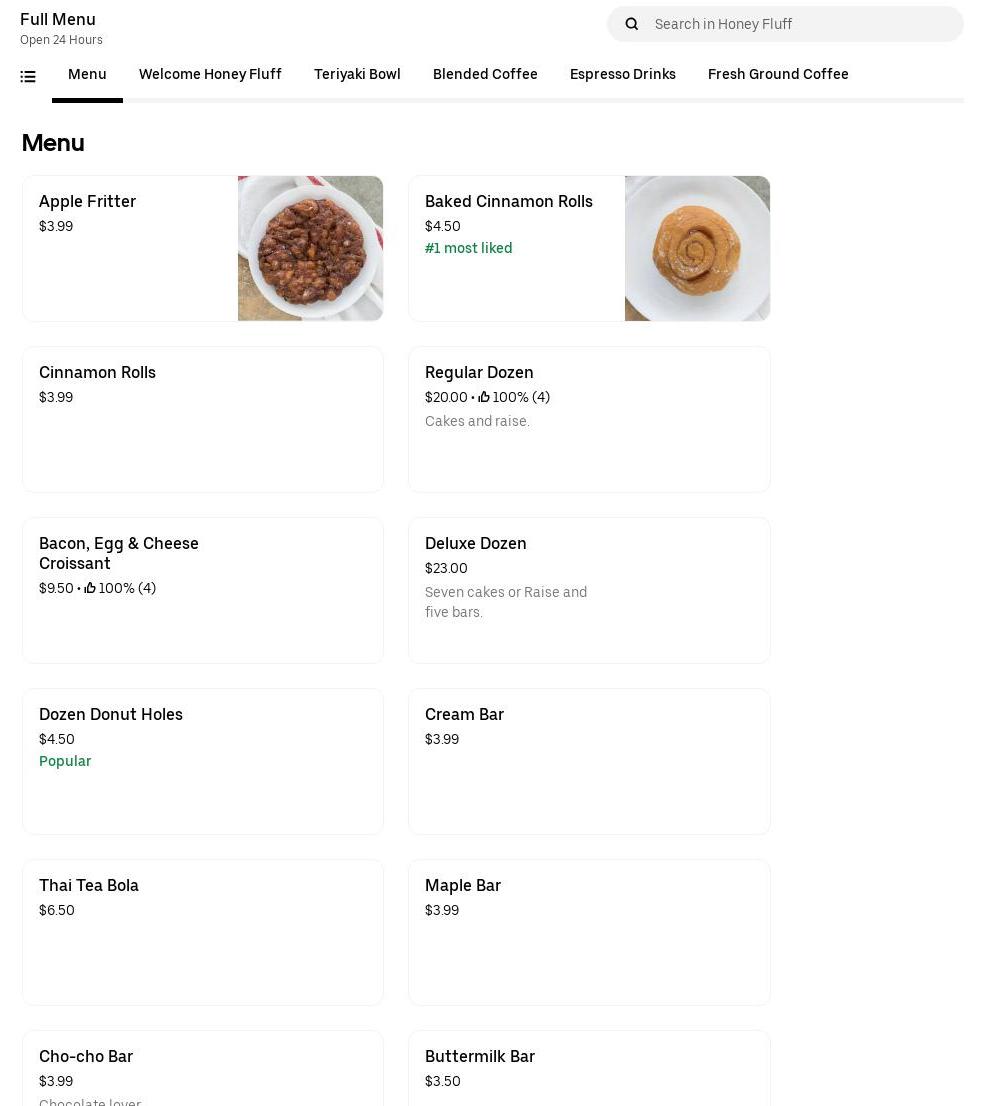Select the Espresso Drinks tab
This screenshot has height=1106, width=984.
(623, 74)
